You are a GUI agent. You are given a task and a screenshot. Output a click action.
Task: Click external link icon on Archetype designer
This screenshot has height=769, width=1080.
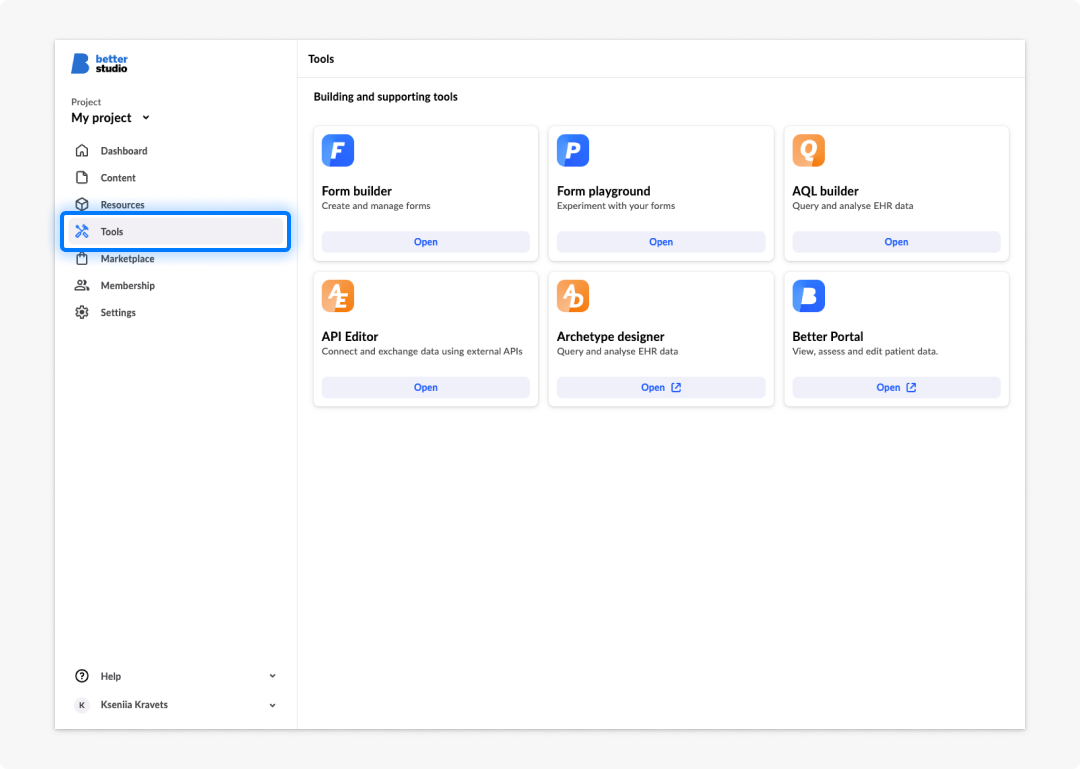tap(676, 387)
